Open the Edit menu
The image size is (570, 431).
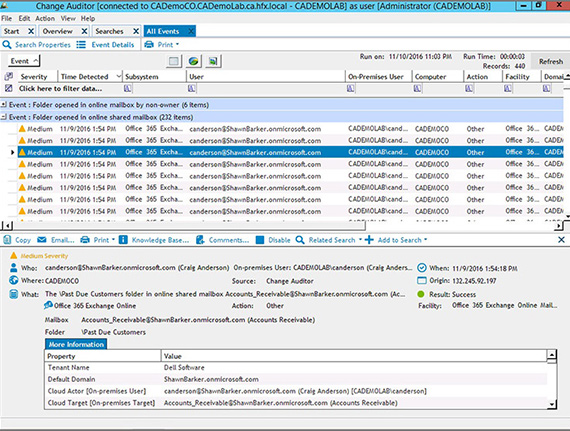pyautogui.click(x=24, y=18)
